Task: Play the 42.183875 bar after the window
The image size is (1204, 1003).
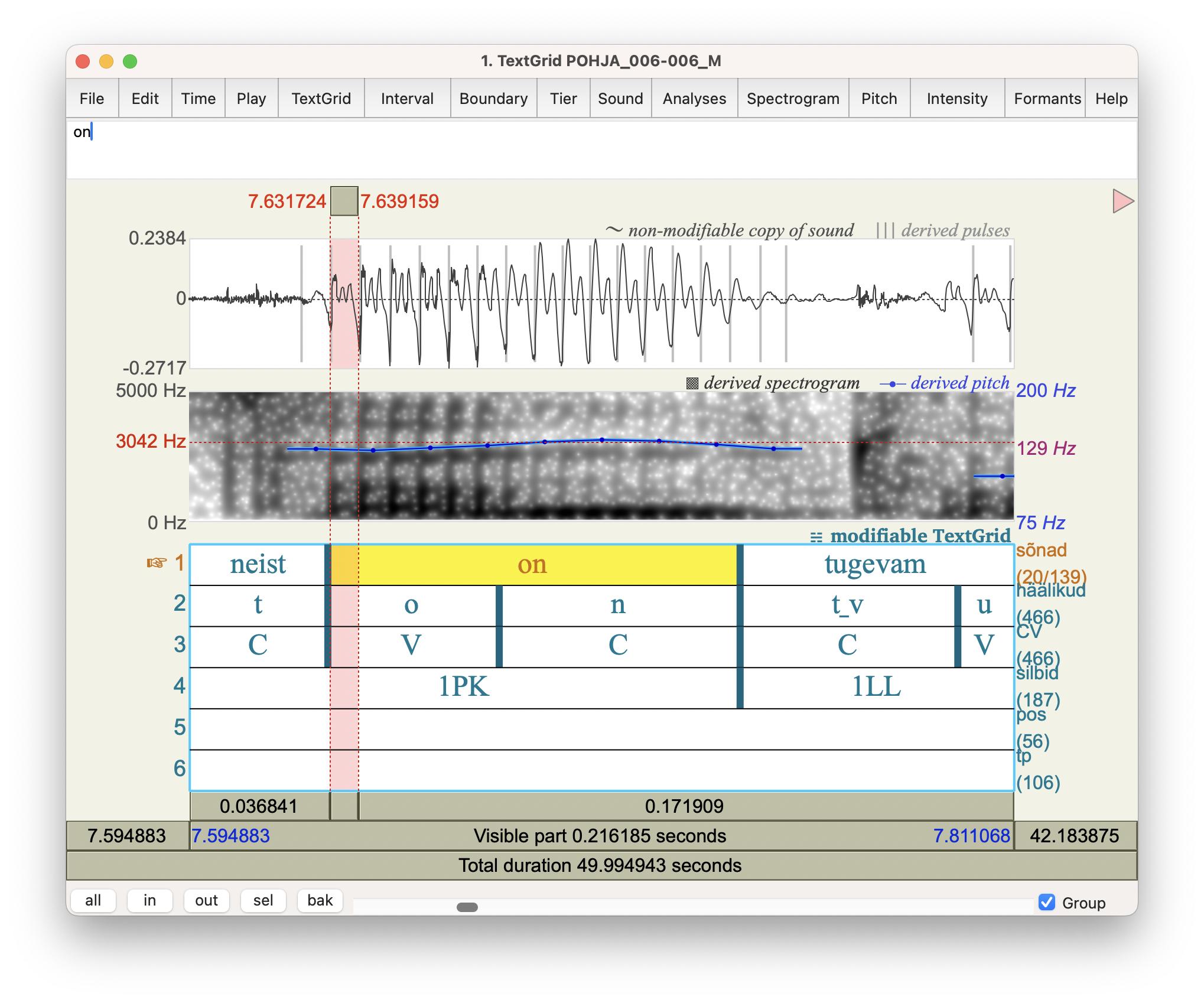Action: [1075, 836]
